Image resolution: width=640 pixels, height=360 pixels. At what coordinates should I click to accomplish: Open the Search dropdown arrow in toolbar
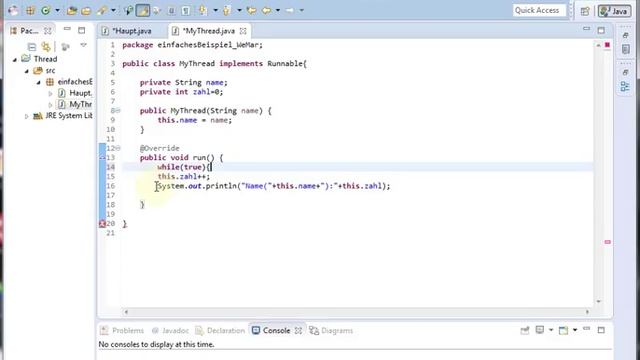point(113,11)
